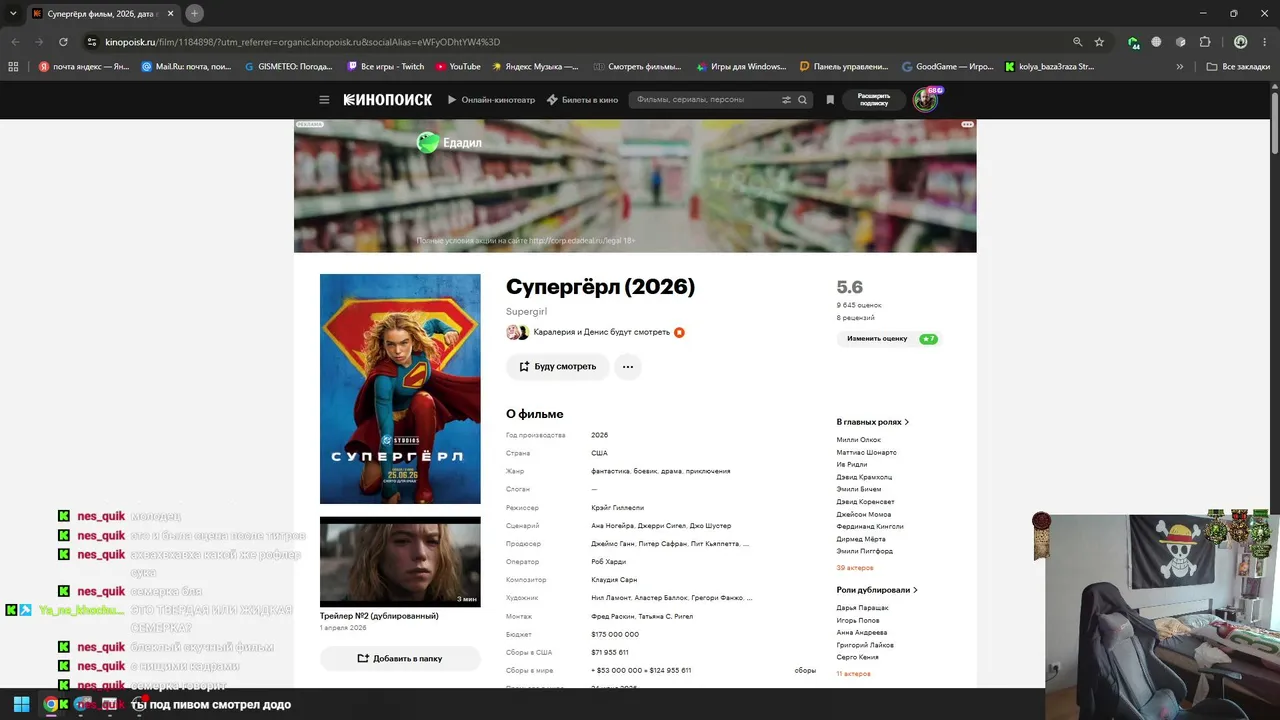Open почта яндекс bookmark
Viewport: 1280px width, 720px height.
84,67
